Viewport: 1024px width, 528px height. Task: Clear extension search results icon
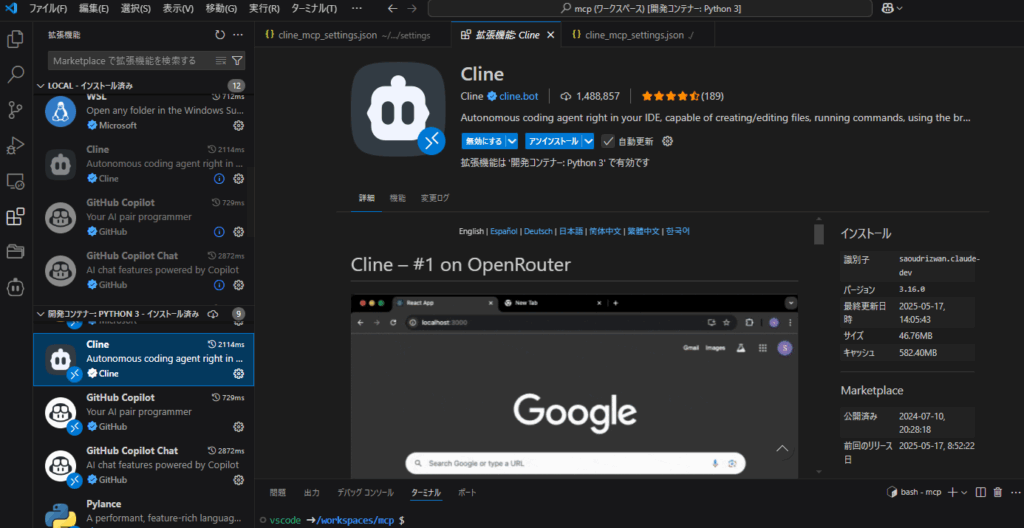click(221, 61)
